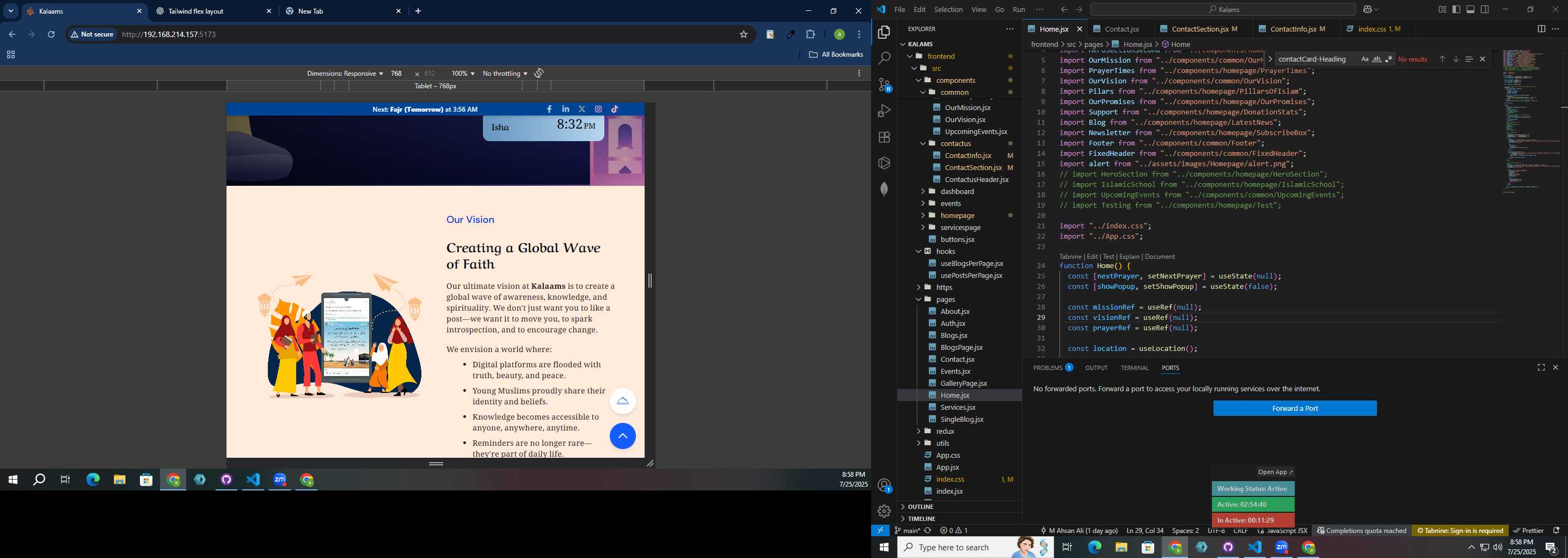The height and width of the screenshot is (558, 1568).
Task: Click the Instagram icon on the Kalaams page
Action: [x=598, y=109]
